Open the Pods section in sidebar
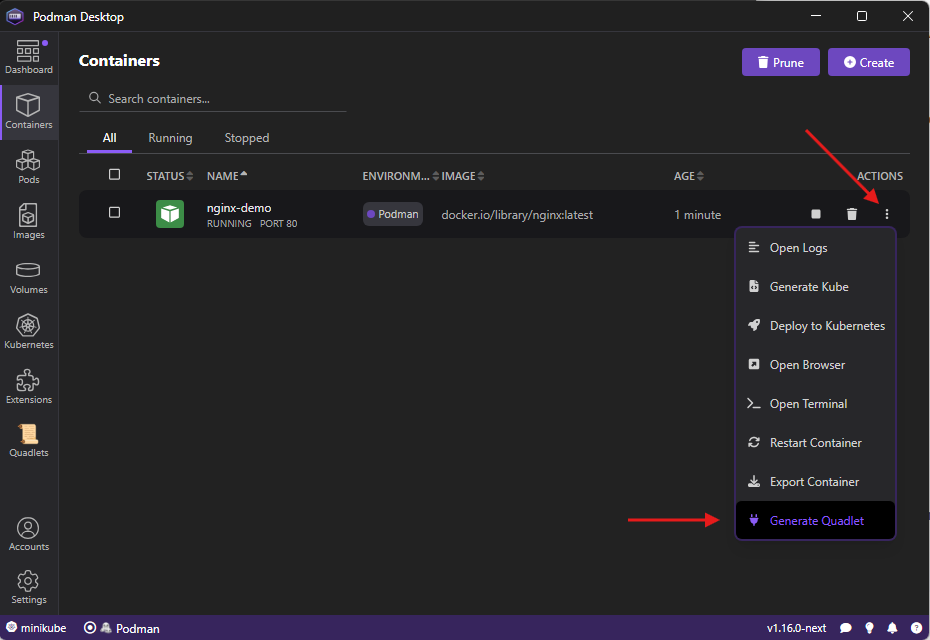The height and width of the screenshot is (640, 930). [29, 167]
